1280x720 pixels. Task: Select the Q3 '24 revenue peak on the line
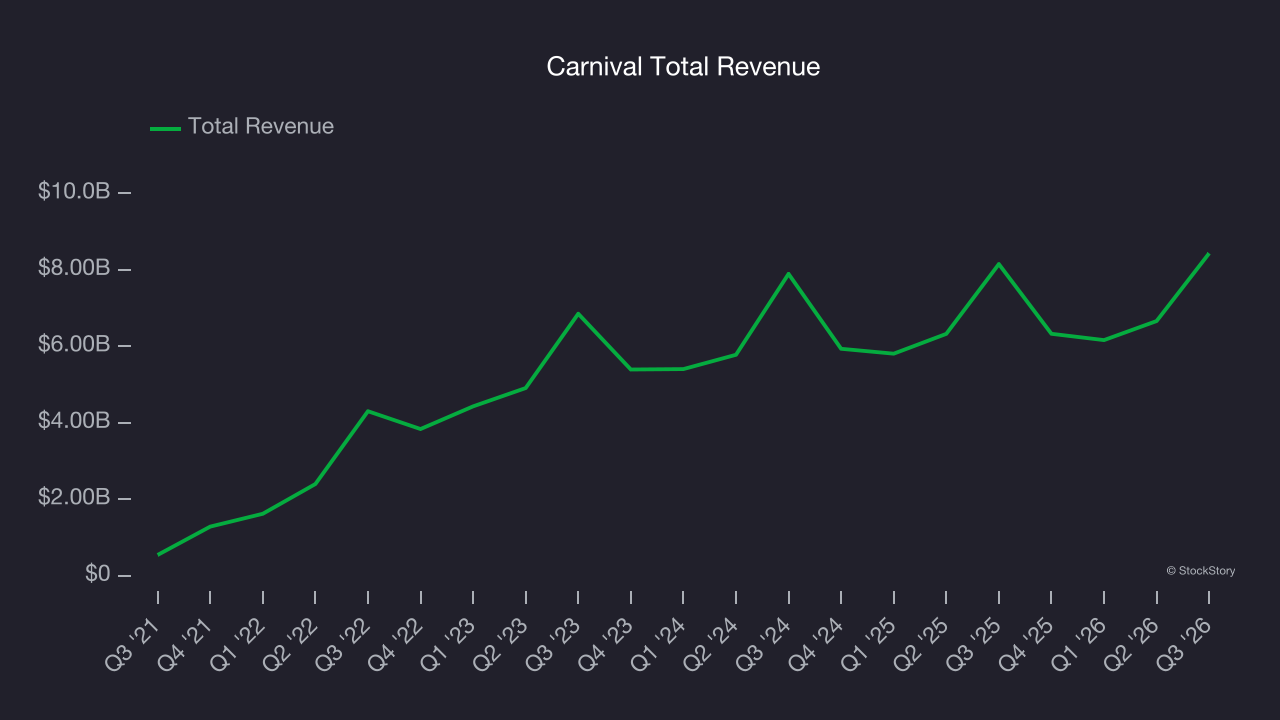(788, 273)
